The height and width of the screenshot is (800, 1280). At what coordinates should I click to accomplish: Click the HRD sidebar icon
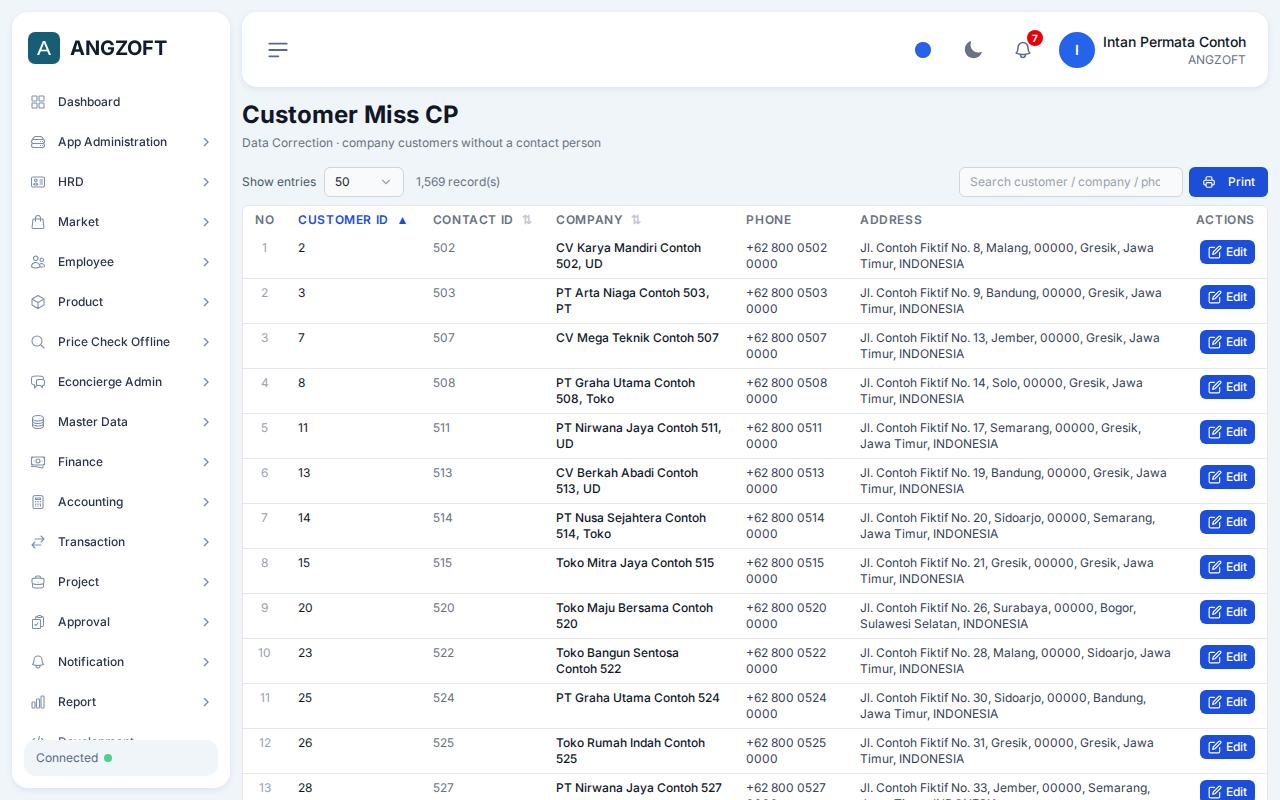38,182
